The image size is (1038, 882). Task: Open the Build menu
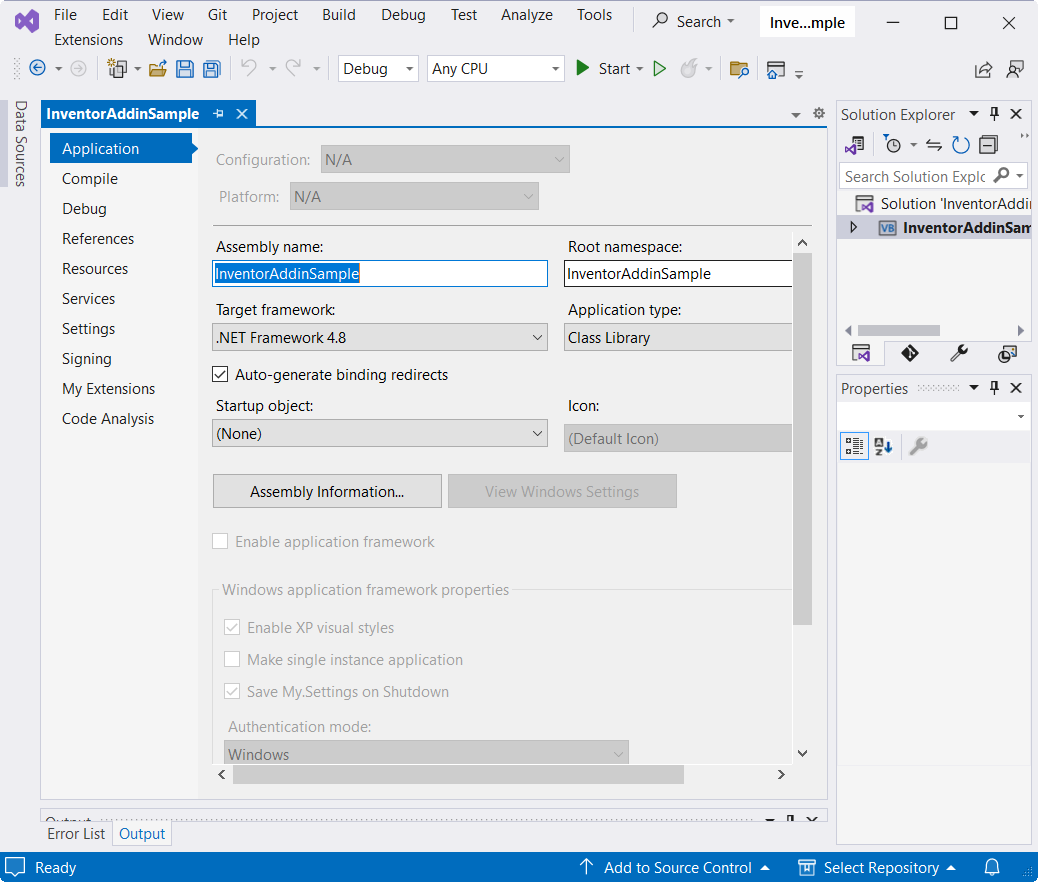point(339,15)
